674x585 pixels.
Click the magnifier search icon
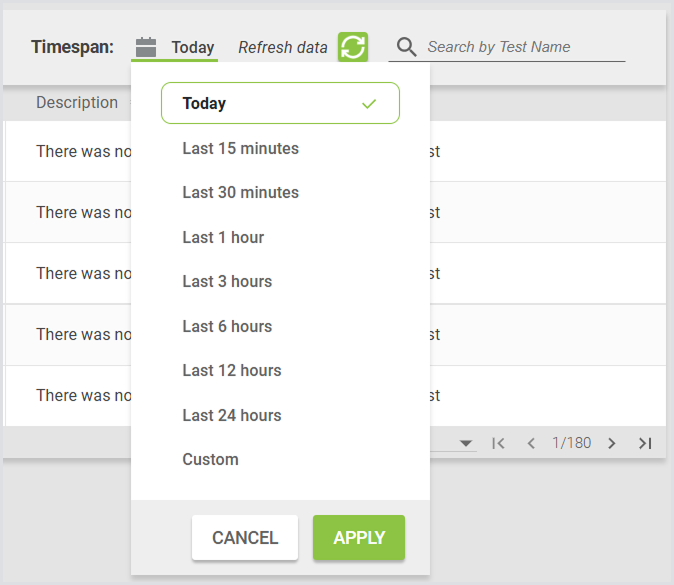406,47
